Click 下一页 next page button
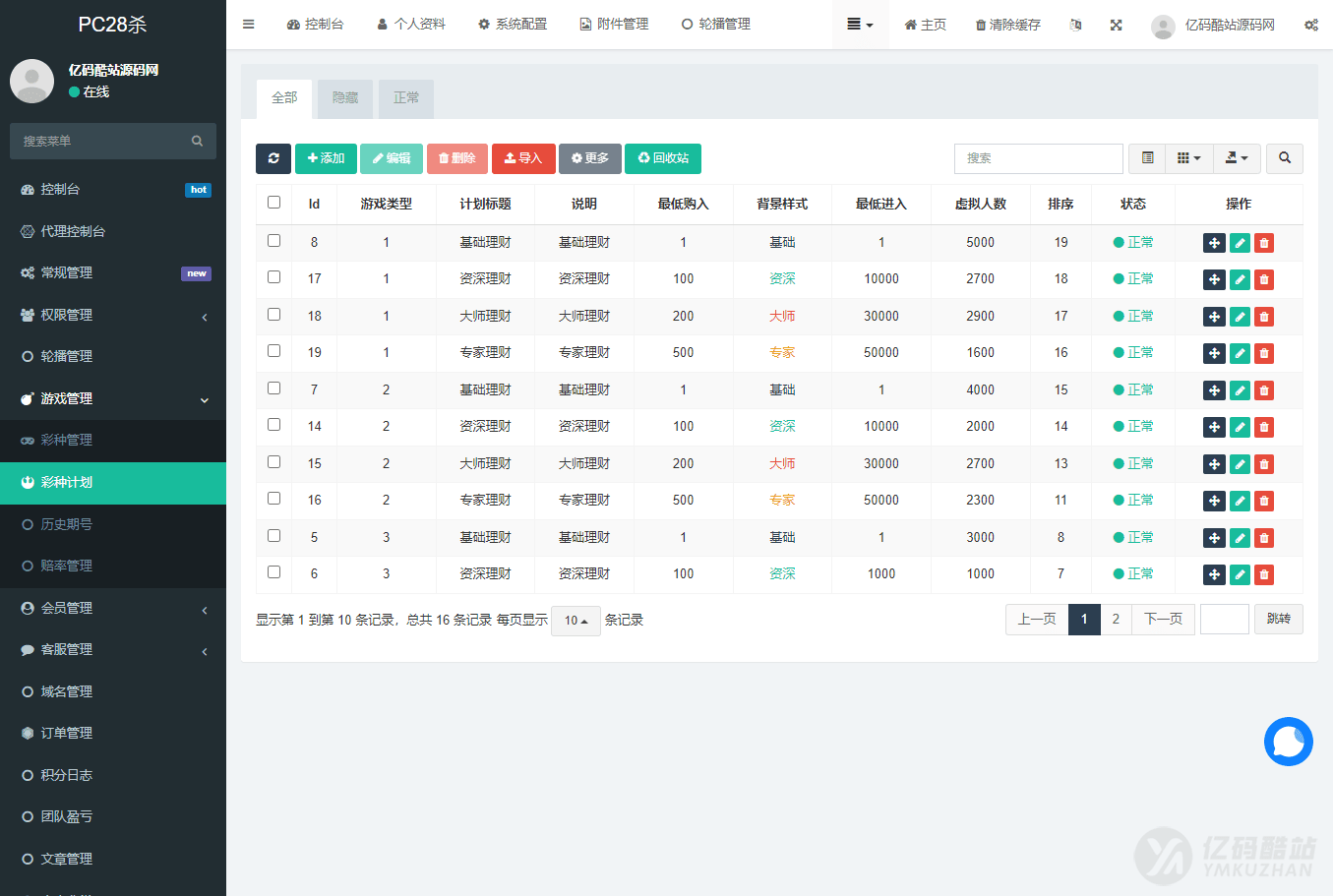Image resolution: width=1333 pixels, height=896 pixels. click(x=1164, y=620)
